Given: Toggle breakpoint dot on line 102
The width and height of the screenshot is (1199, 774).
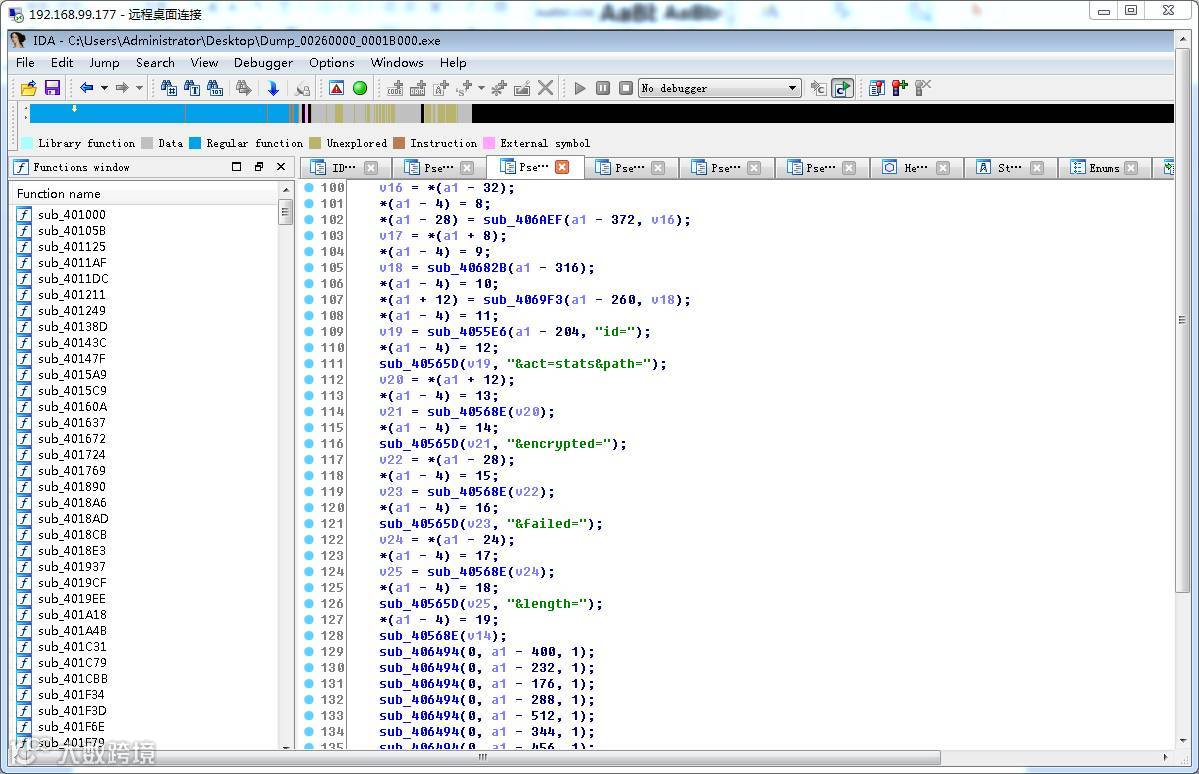Looking at the screenshot, I should pyautogui.click(x=309, y=220).
